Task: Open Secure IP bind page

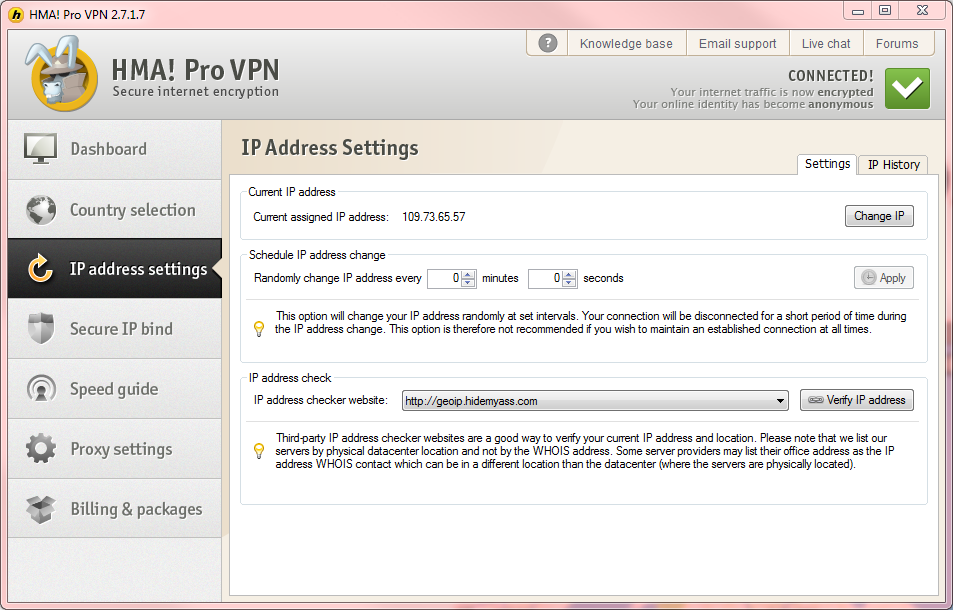Action: click(115, 329)
